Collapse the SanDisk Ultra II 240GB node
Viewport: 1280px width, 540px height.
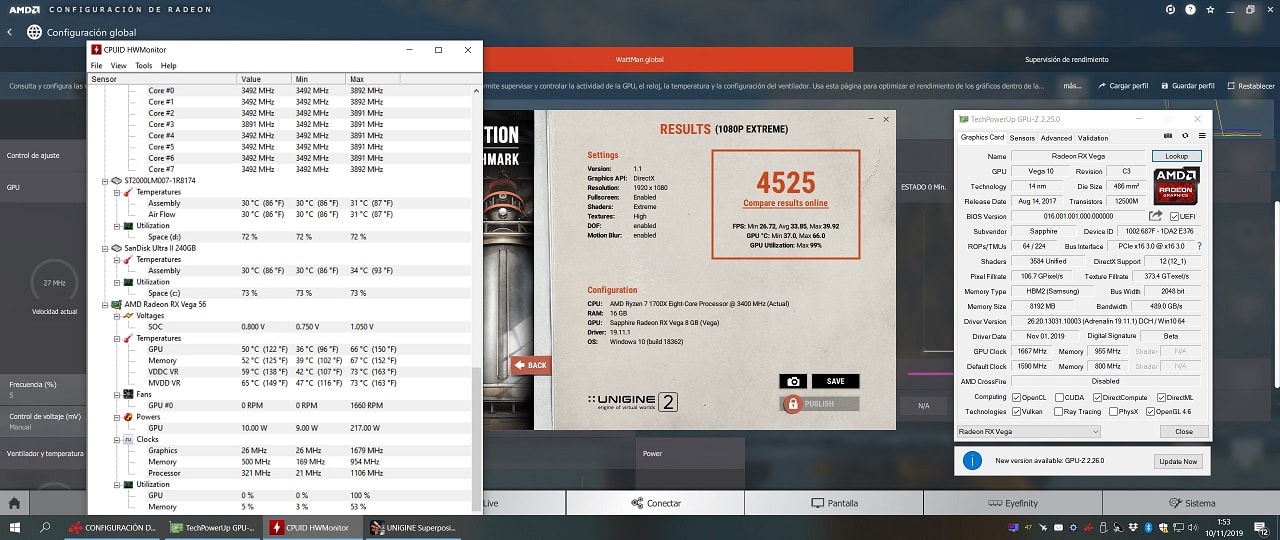105,248
